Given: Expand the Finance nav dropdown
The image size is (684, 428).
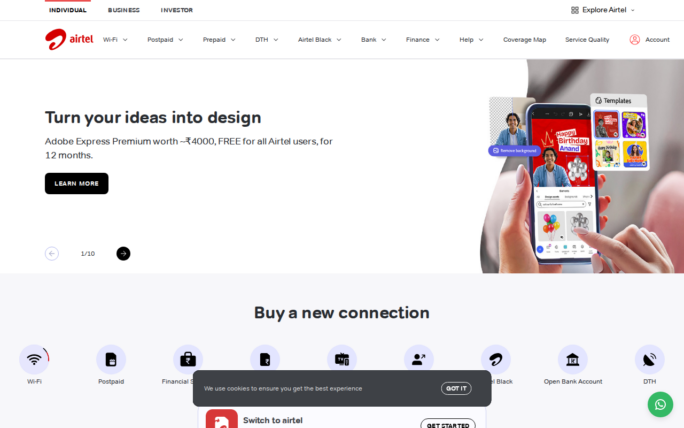Looking at the screenshot, I should pos(422,40).
